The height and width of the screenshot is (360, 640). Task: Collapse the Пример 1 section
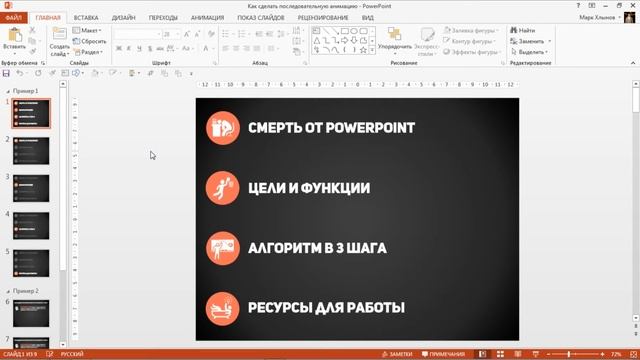click(8, 91)
